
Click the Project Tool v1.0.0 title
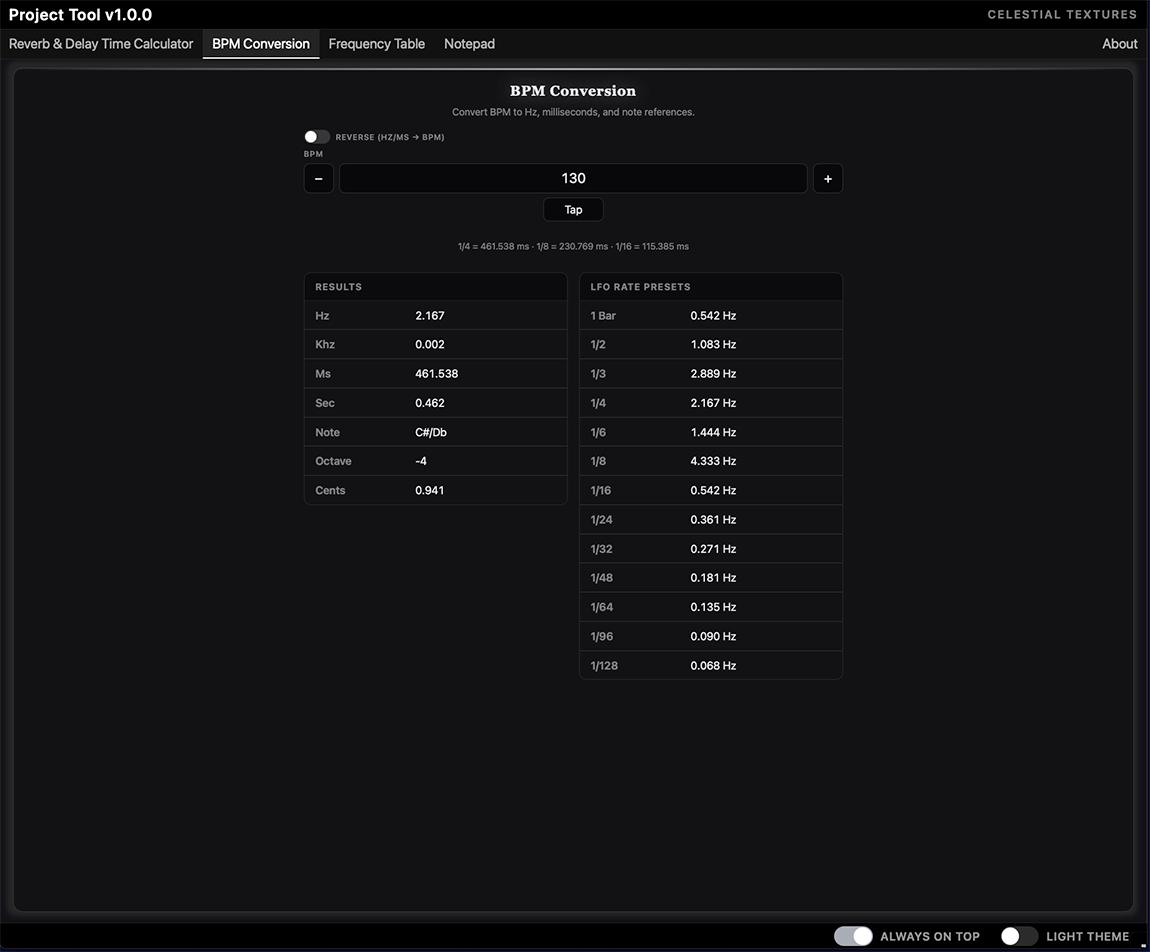pos(81,15)
